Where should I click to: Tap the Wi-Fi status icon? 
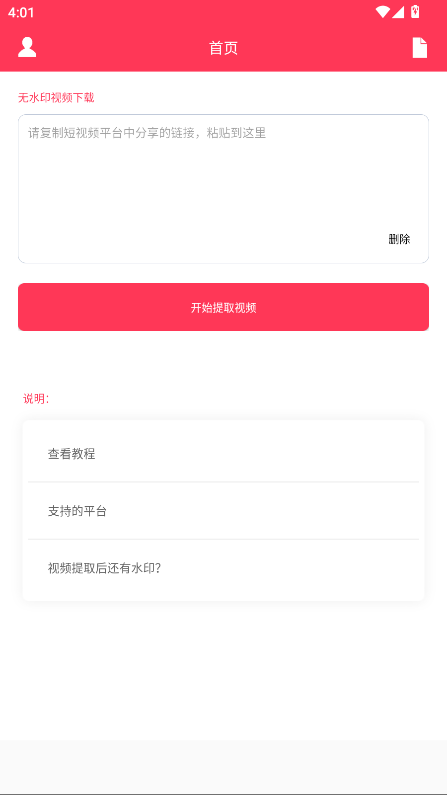[383, 12]
